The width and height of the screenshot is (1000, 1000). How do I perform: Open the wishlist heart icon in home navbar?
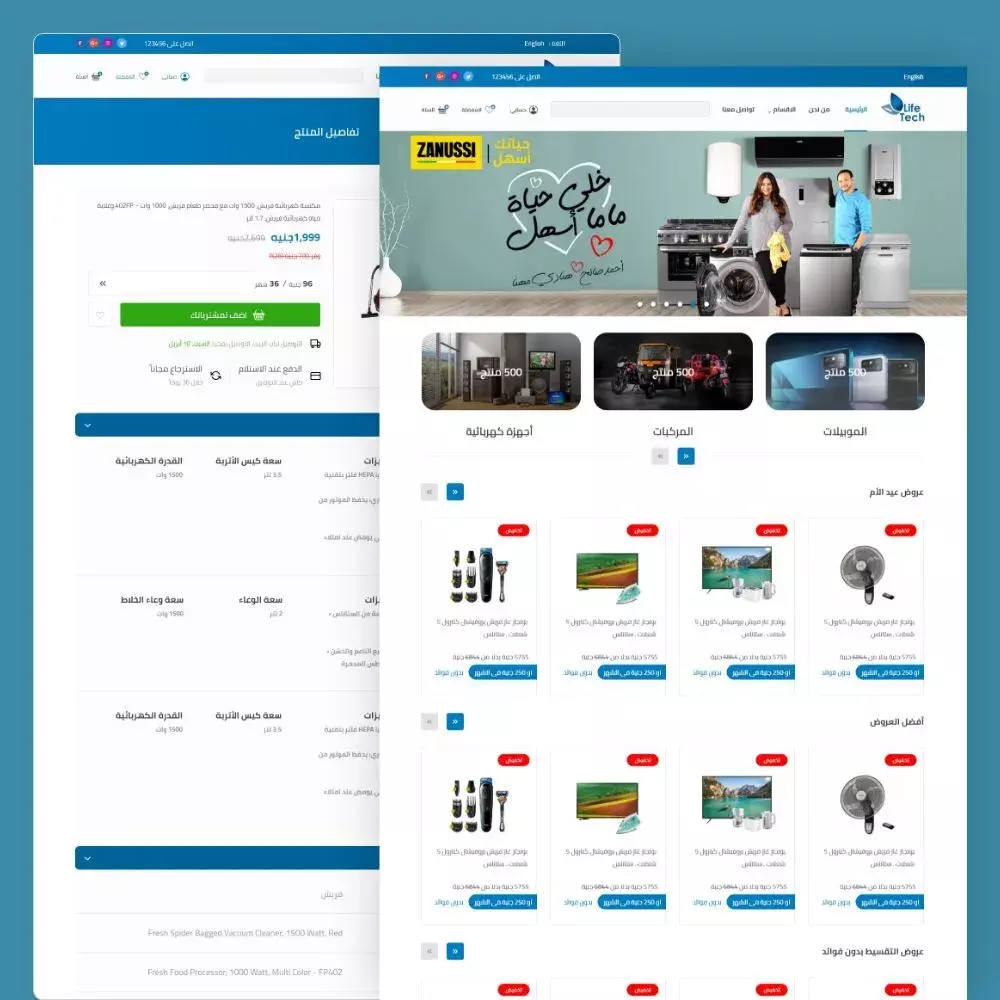tap(490, 109)
